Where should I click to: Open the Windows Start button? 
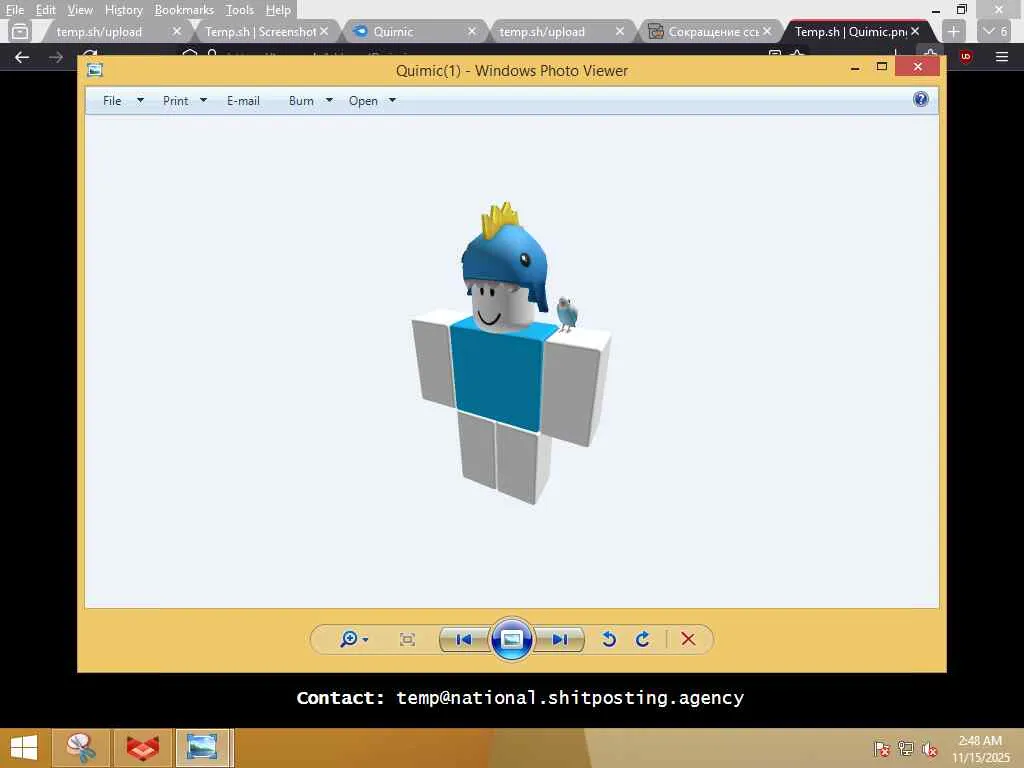(x=24, y=748)
